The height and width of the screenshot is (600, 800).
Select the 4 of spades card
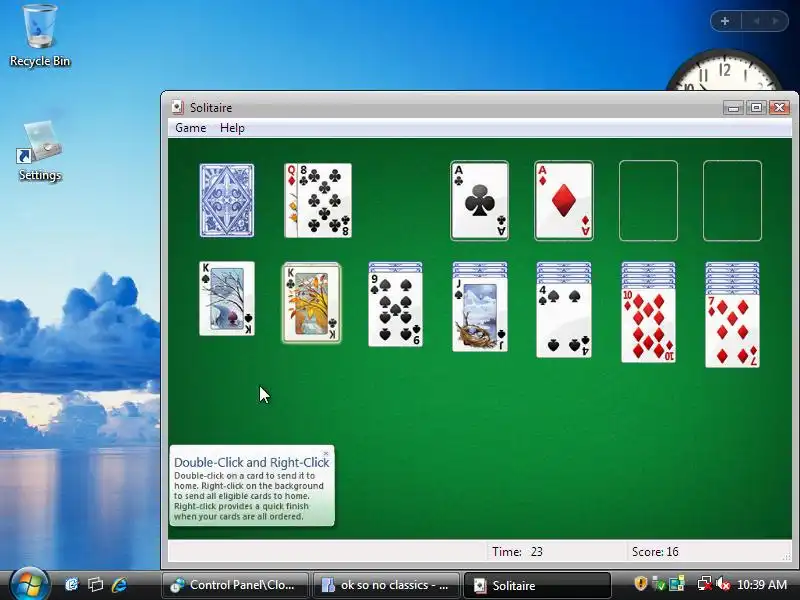click(564, 320)
